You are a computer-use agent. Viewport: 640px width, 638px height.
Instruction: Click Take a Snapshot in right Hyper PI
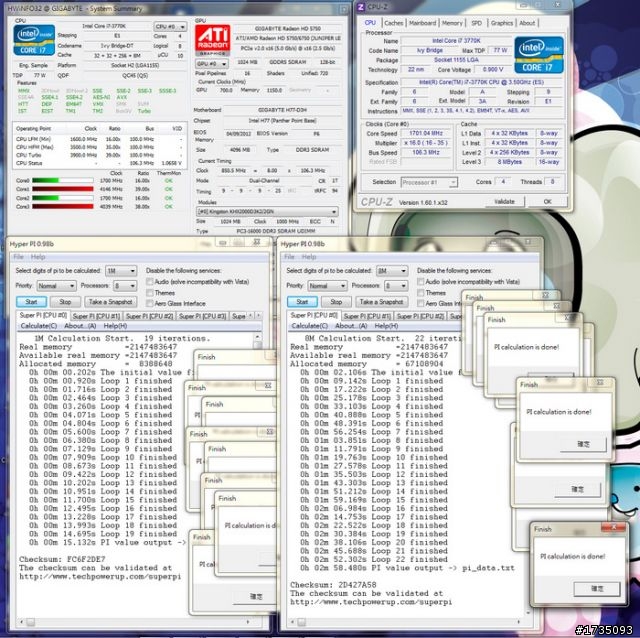[382, 302]
